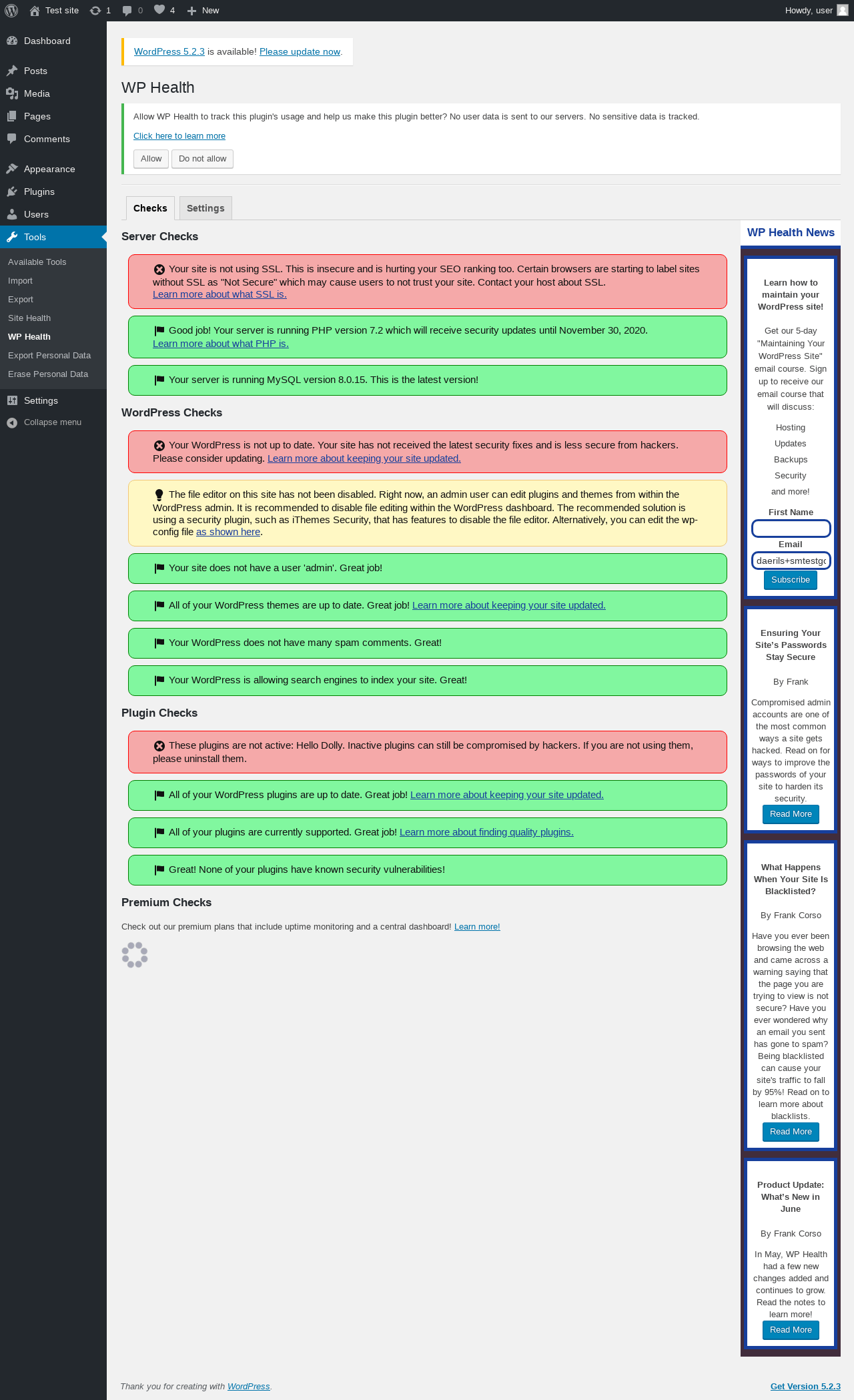Switch to the Settings tab
The image size is (854, 1400).
(205, 208)
